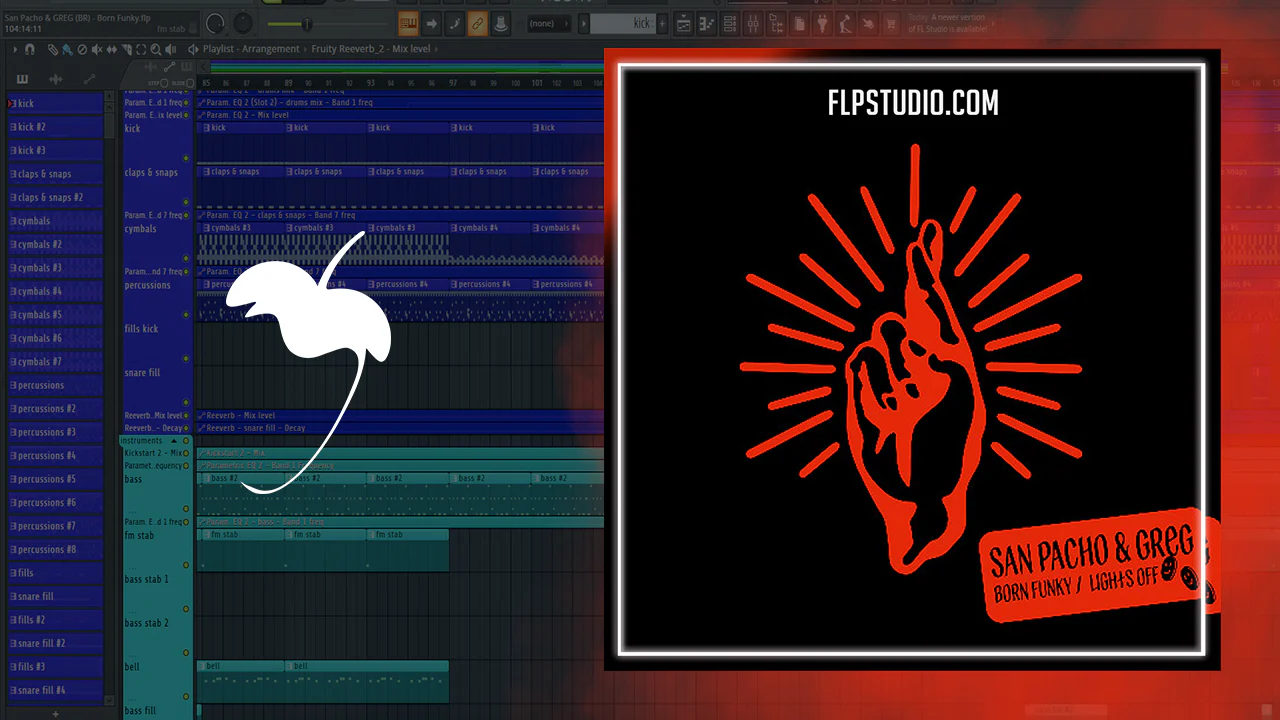Mute the claps & snaps track

pyautogui.click(x=186, y=202)
